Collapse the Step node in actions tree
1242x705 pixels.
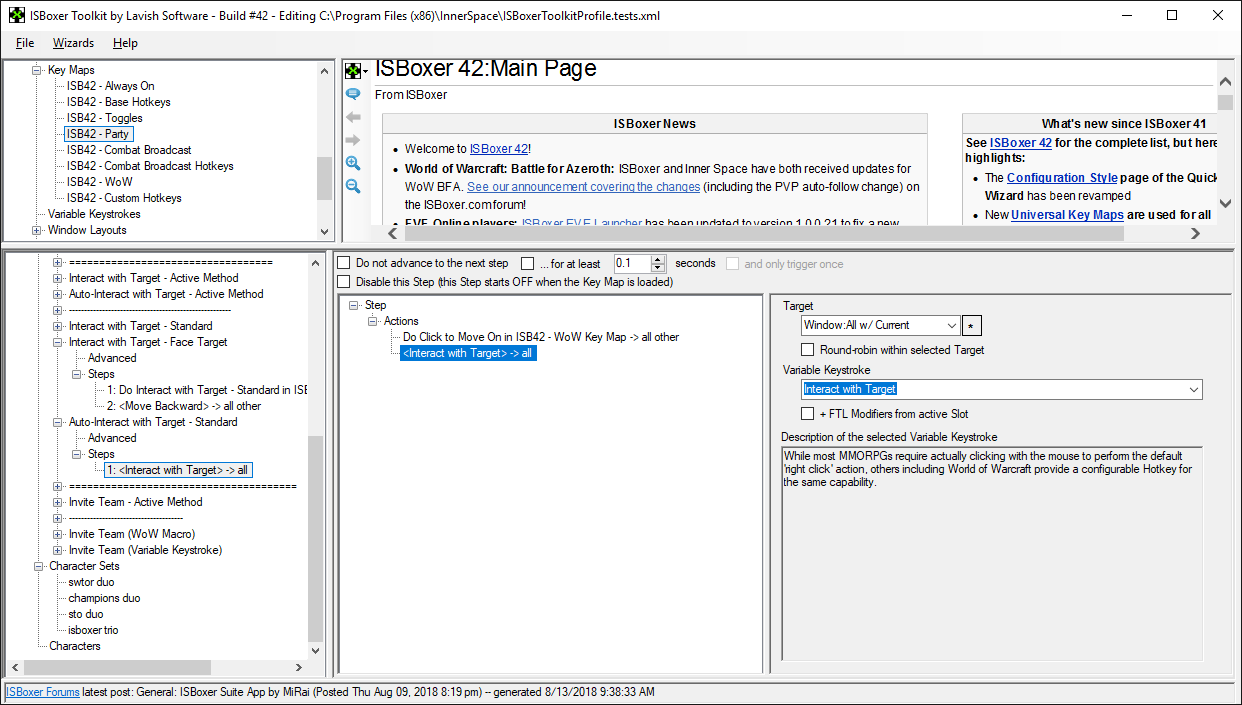pos(354,305)
